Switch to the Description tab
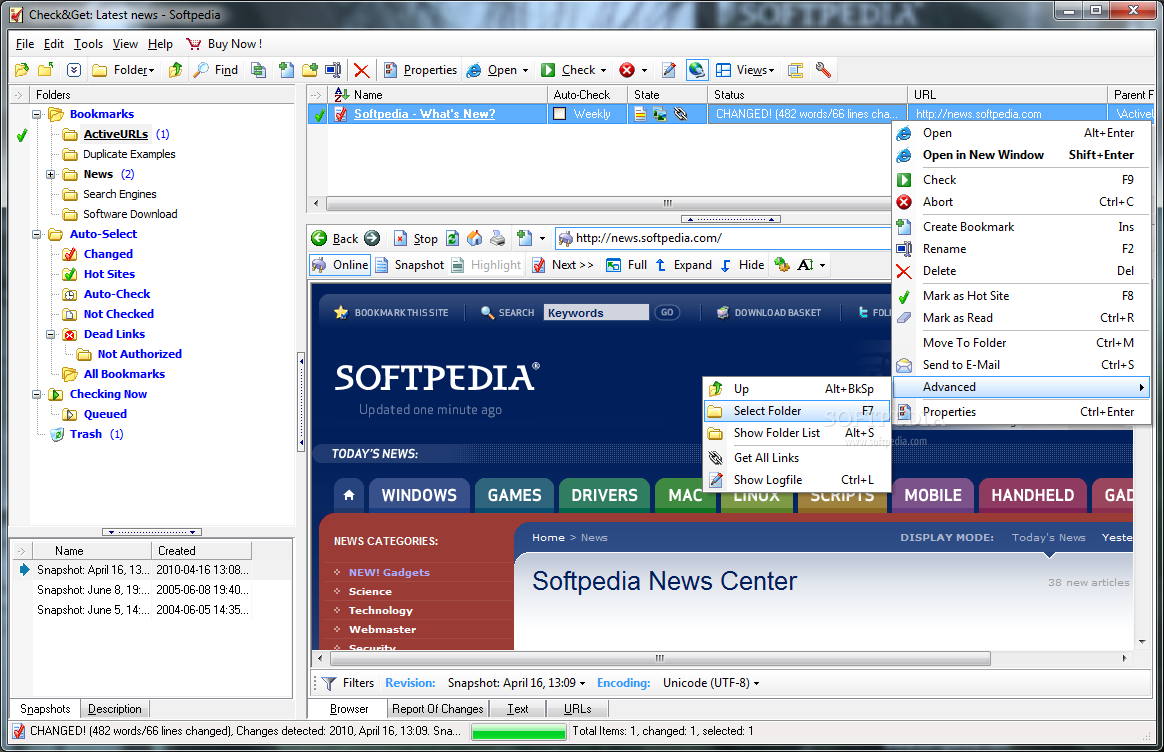 click(x=114, y=709)
